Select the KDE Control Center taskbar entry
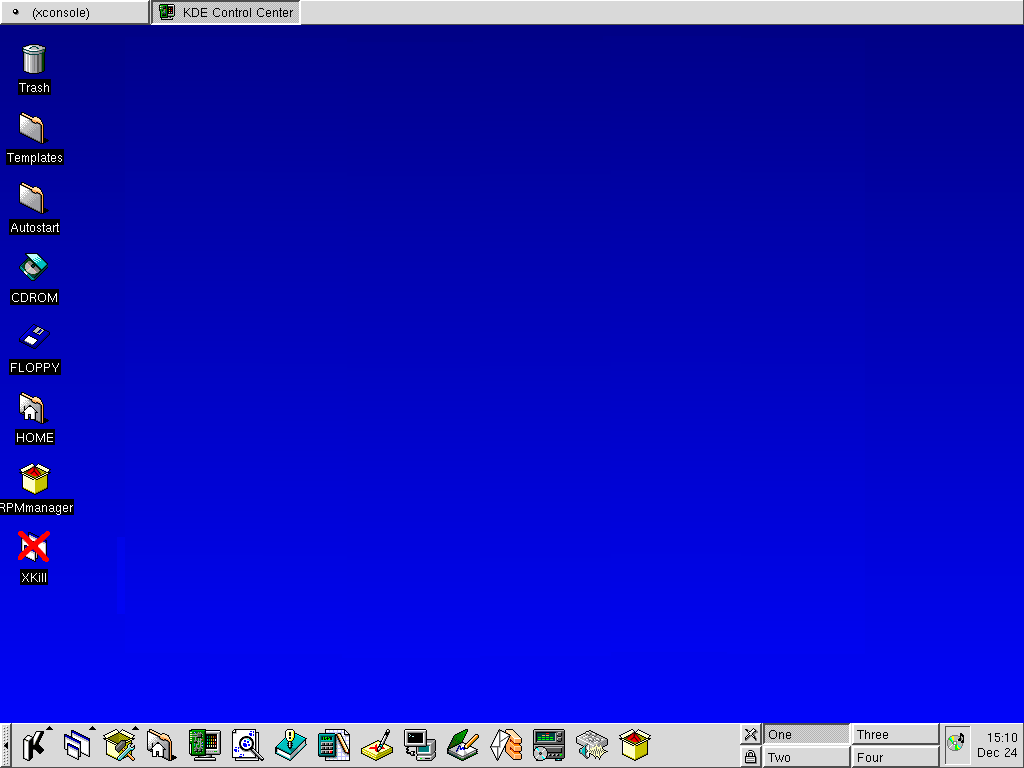This screenshot has width=1024, height=768. 226,12
